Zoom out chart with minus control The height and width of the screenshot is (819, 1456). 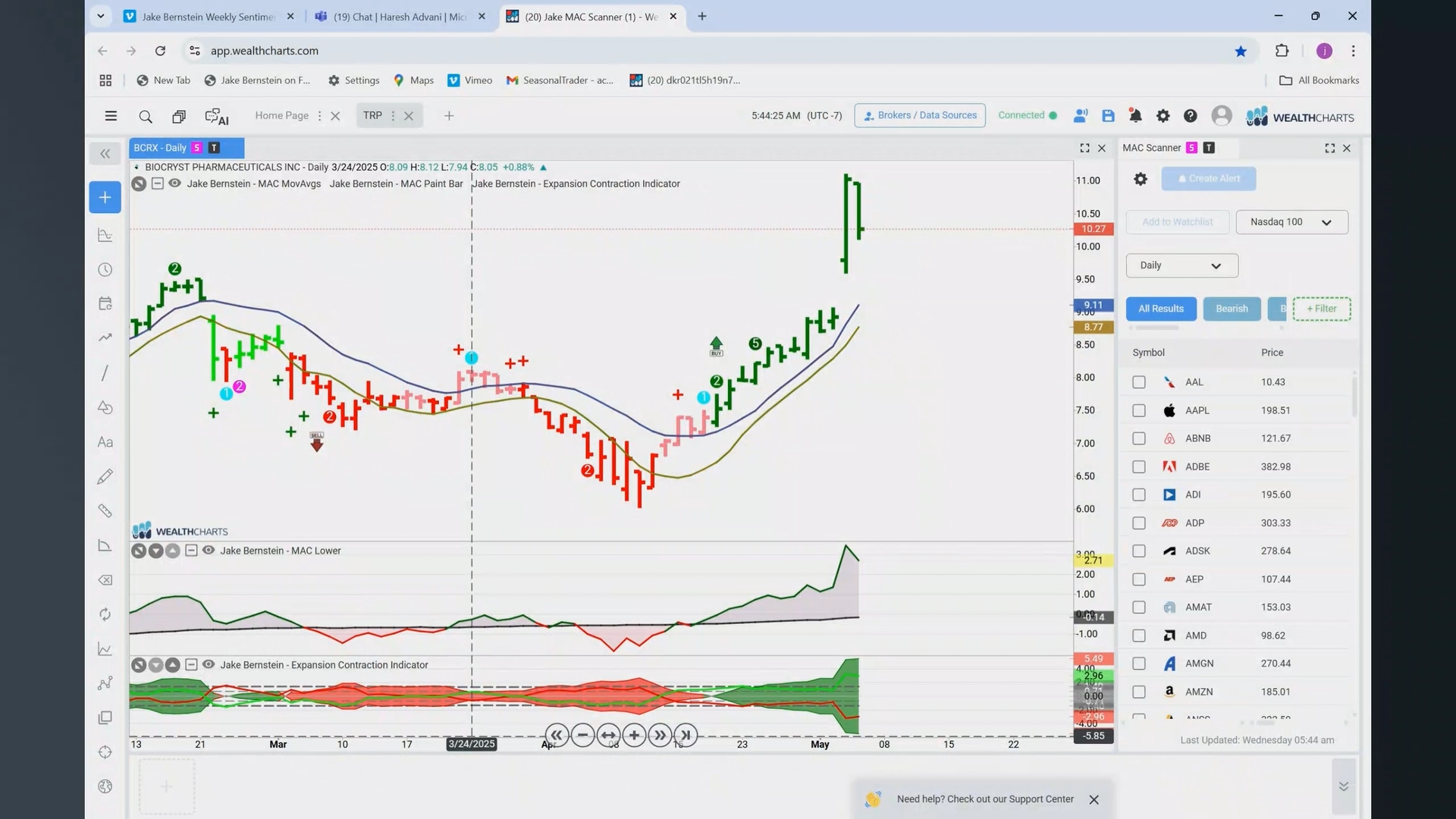pyautogui.click(x=582, y=735)
